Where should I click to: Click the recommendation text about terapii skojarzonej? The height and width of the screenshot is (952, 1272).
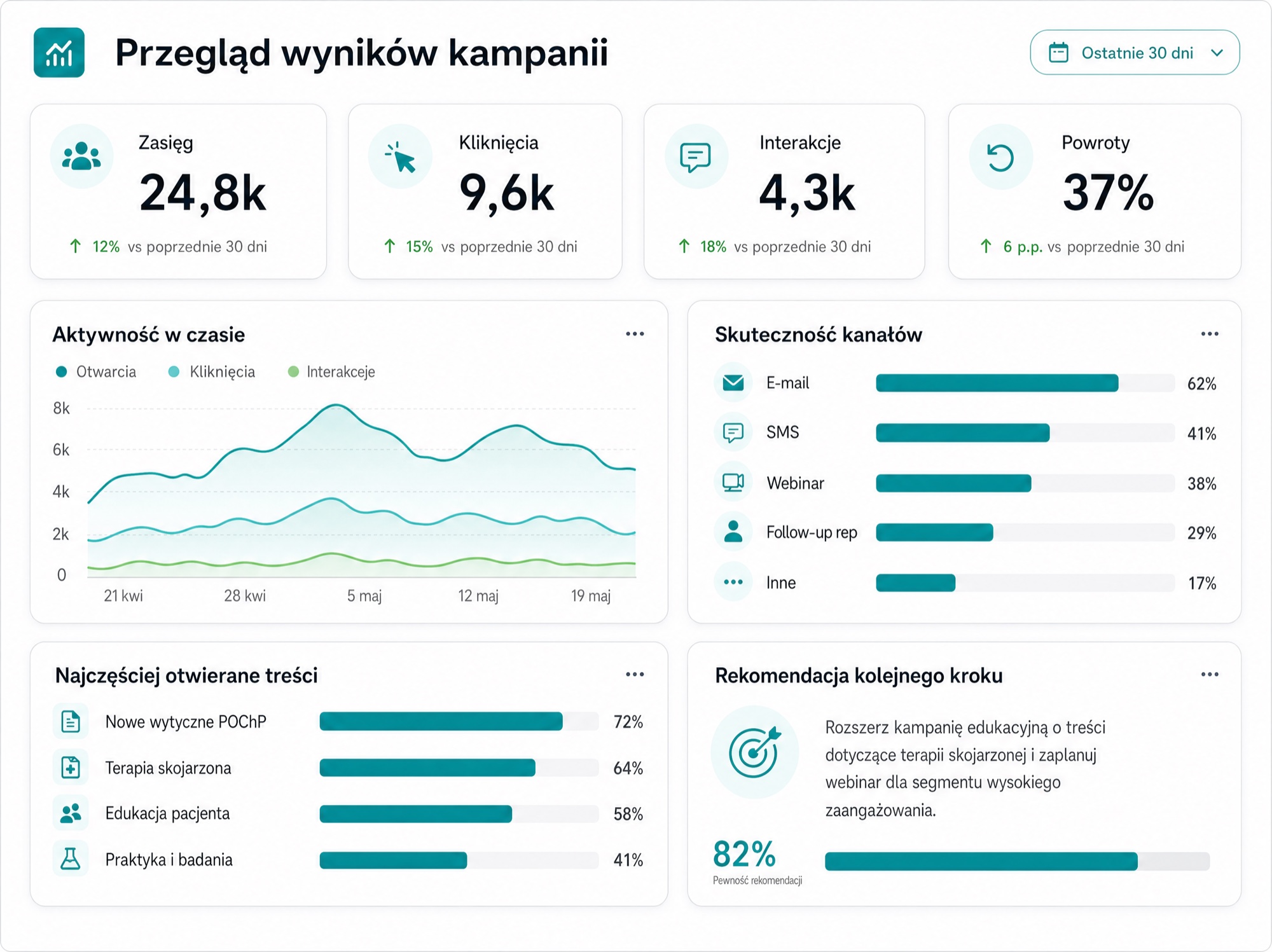tap(965, 769)
